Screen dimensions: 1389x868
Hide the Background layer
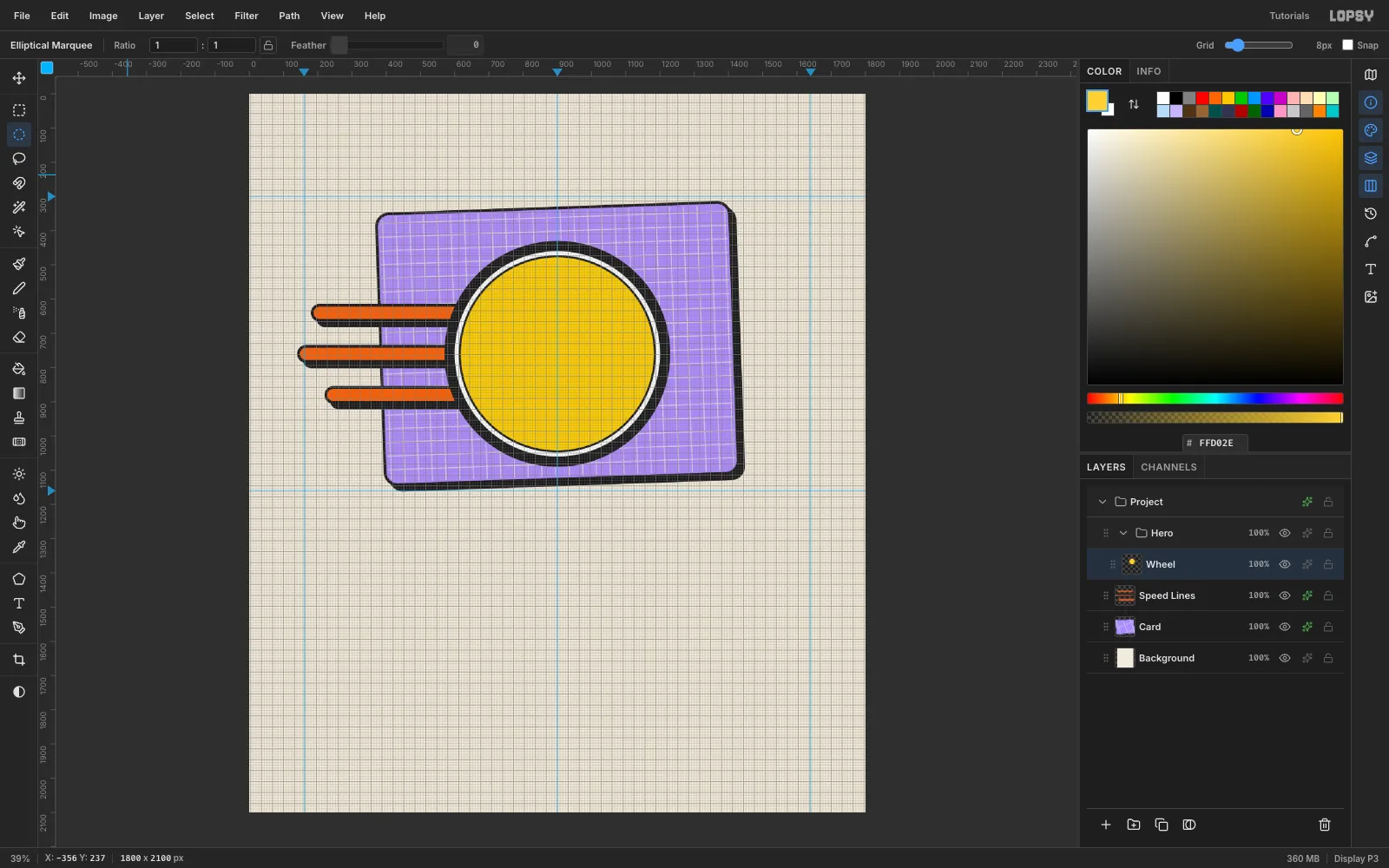point(1285,658)
